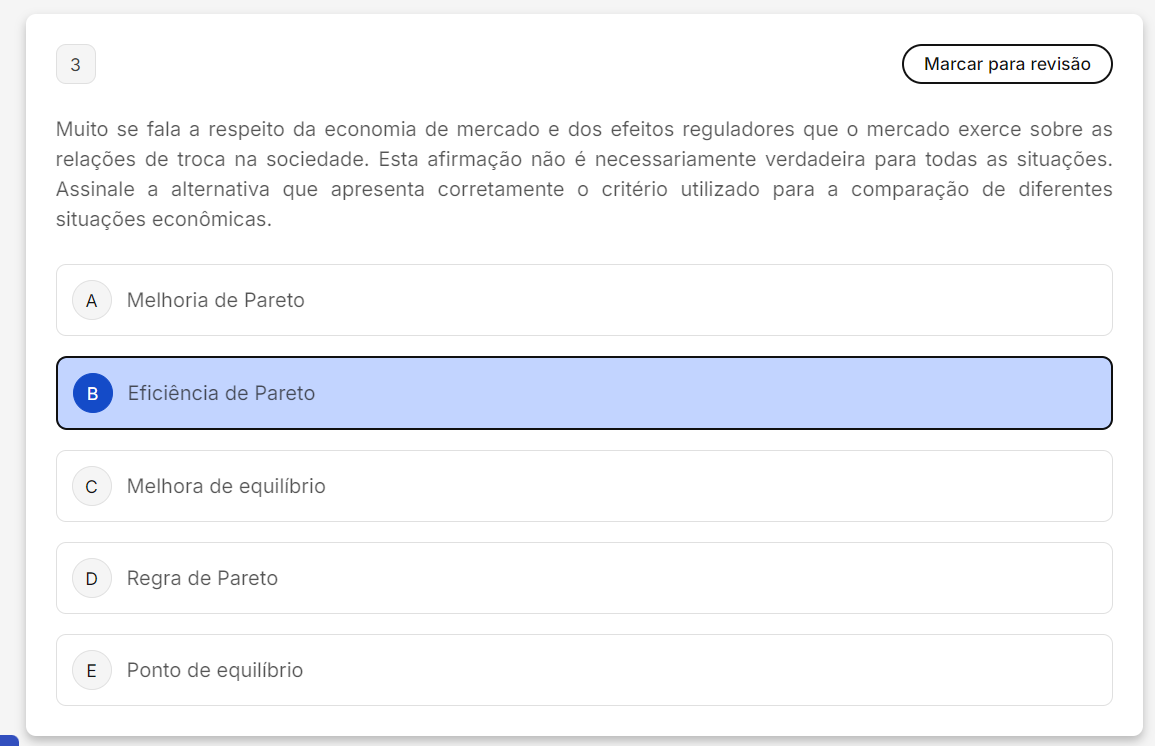Viewport: 1155px width, 746px height.
Task: Click the highlighted letter B circle
Action: [x=93, y=393]
